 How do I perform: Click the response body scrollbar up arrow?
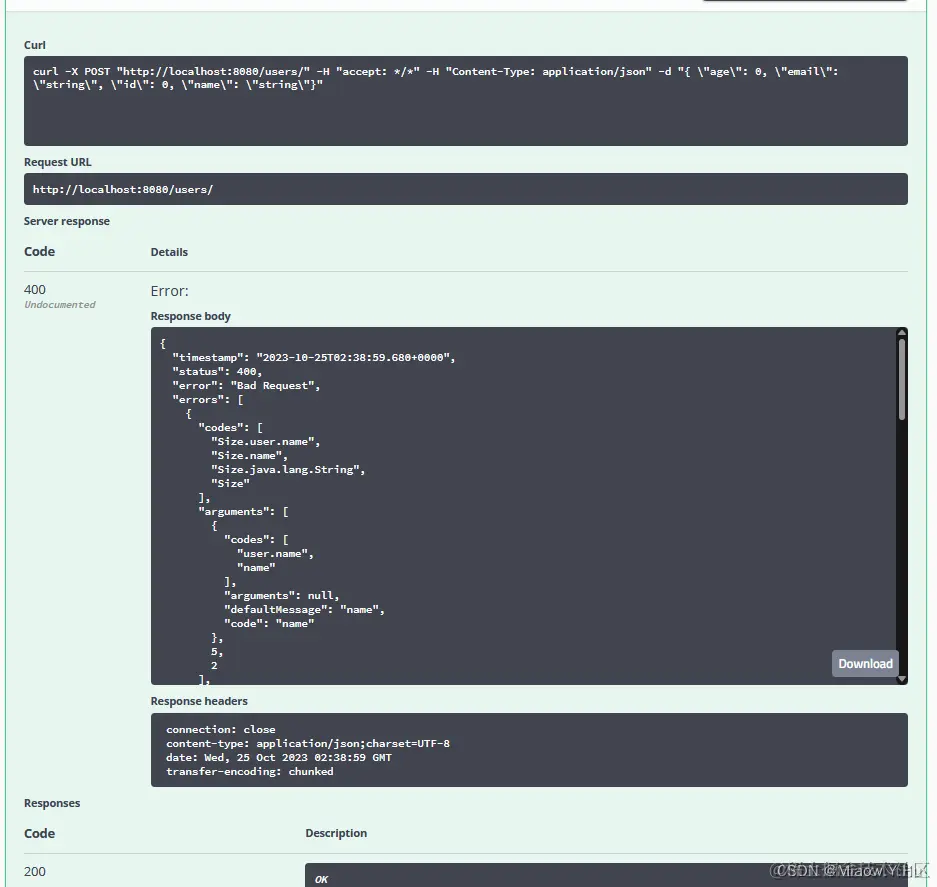coord(902,332)
